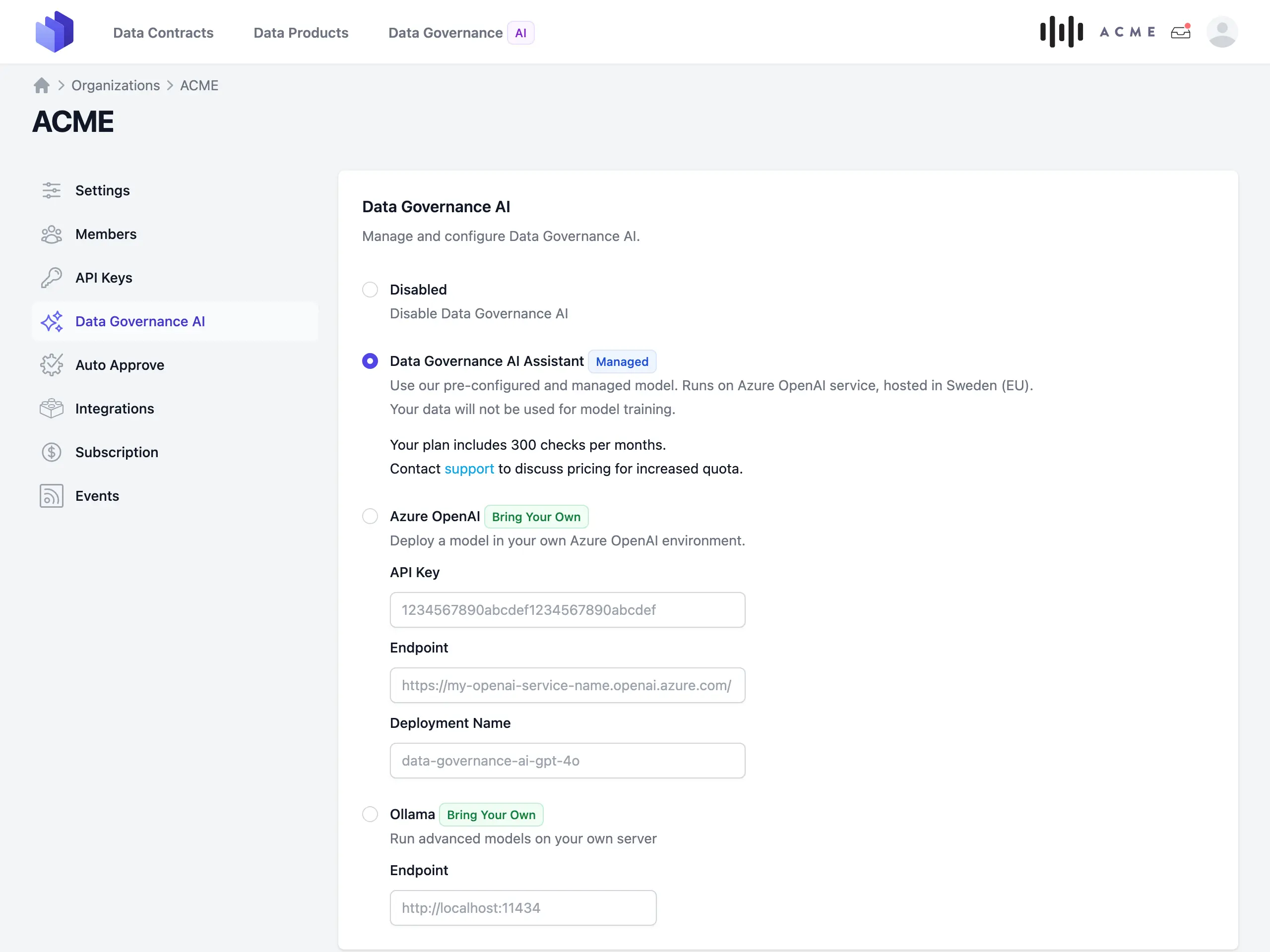Click the Events RSS feed icon

[52, 496]
